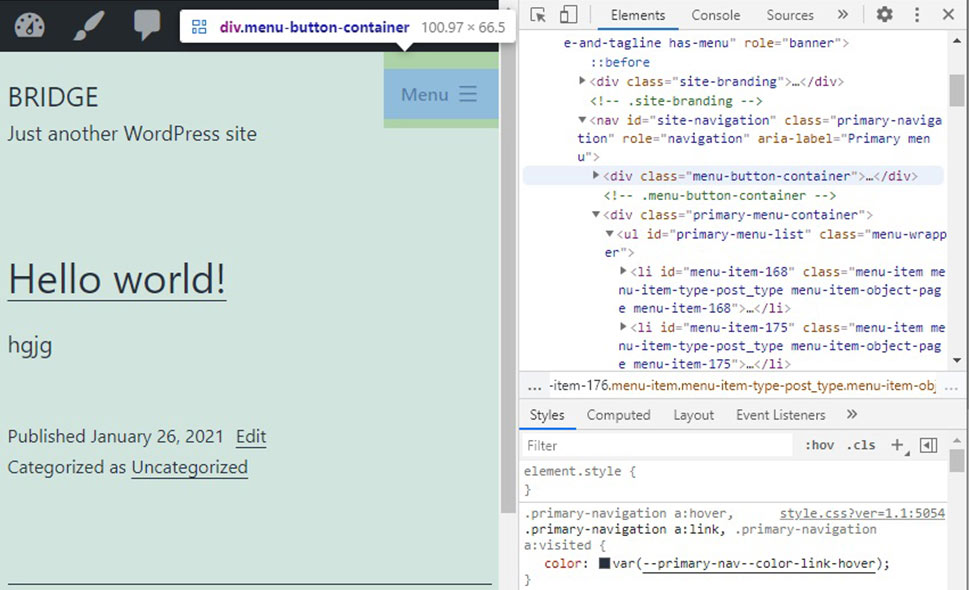Open the Customize paintbrush icon
Screen dimensions: 969x590
pyautogui.click(x=88, y=26)
